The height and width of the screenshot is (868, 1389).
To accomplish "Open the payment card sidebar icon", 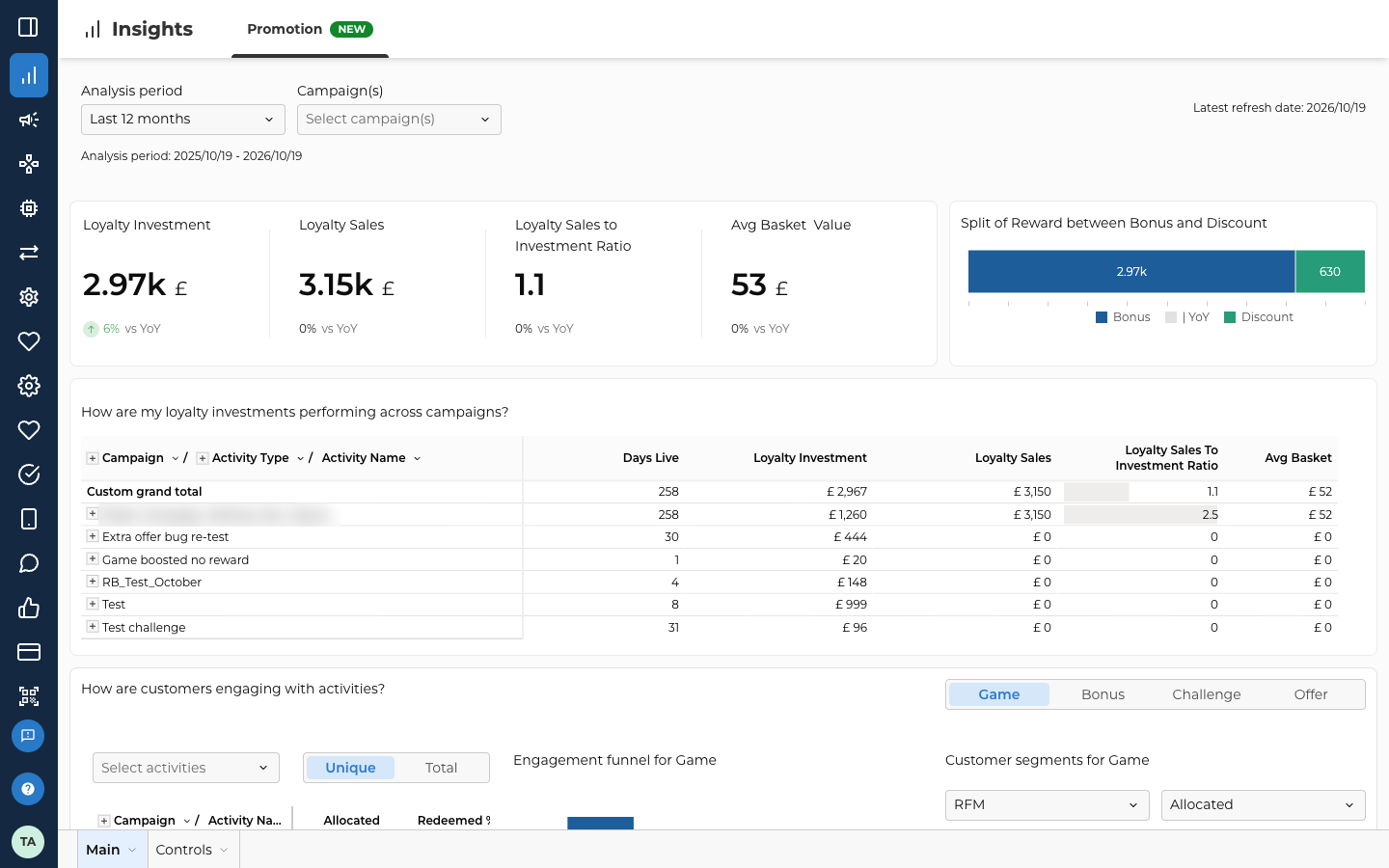I will [x=29, y=652].
